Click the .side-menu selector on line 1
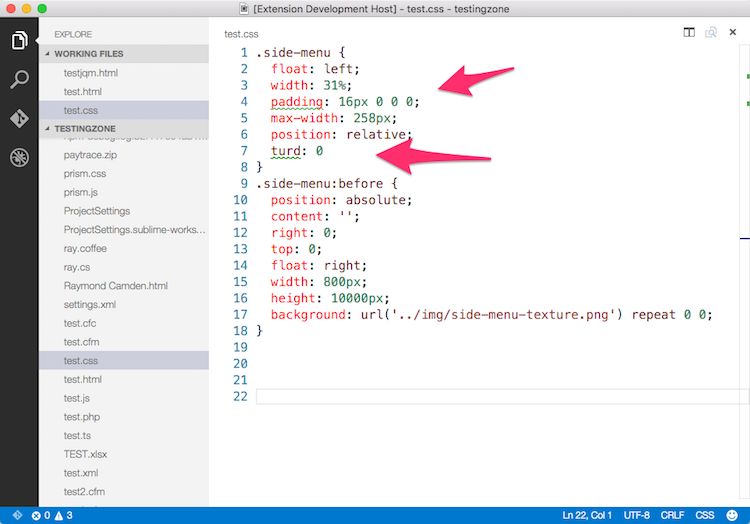Image resolution: width=750 pixels, height=524 pixels. (293, 53)
